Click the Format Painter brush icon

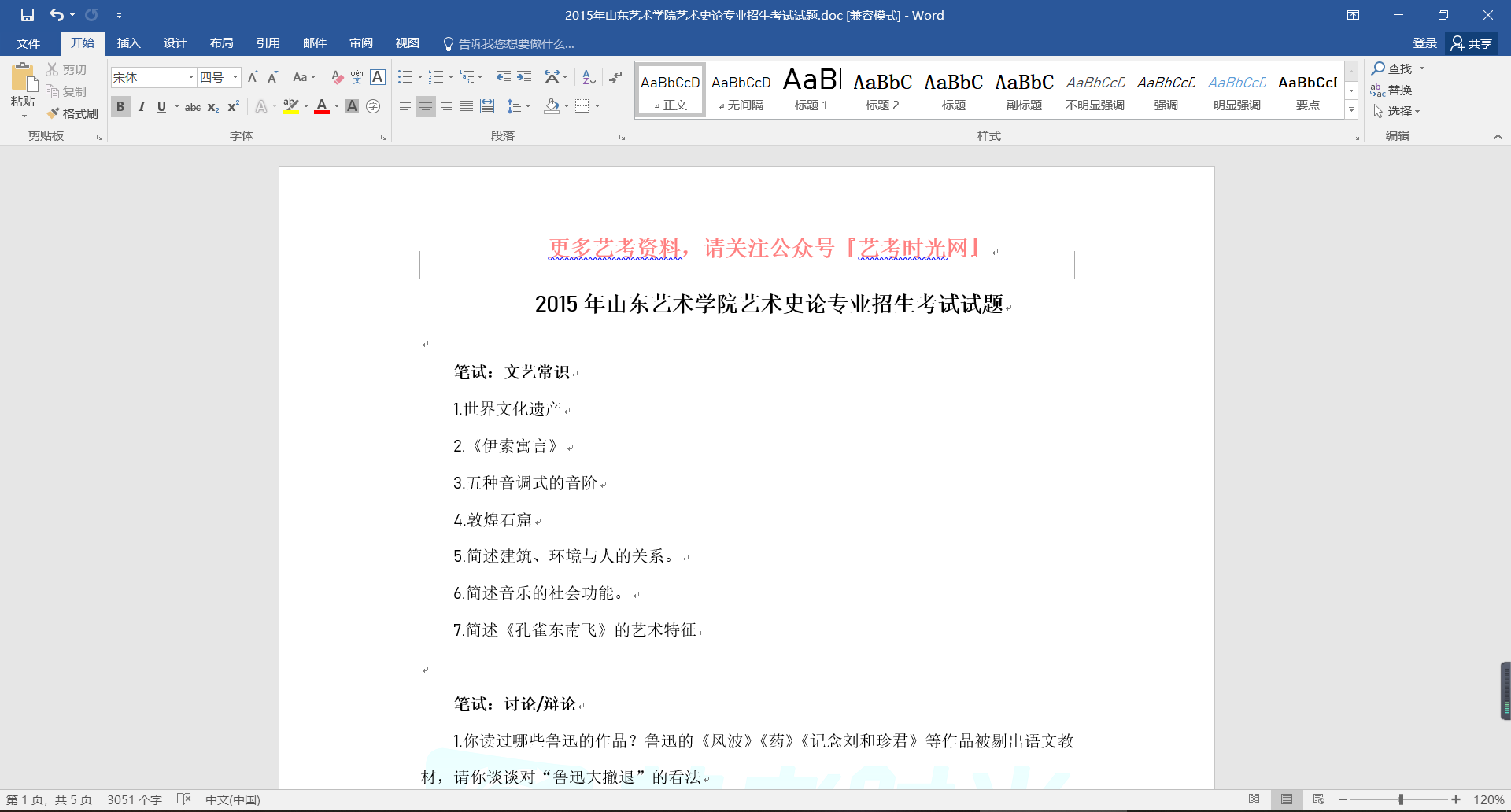point(54,113)
